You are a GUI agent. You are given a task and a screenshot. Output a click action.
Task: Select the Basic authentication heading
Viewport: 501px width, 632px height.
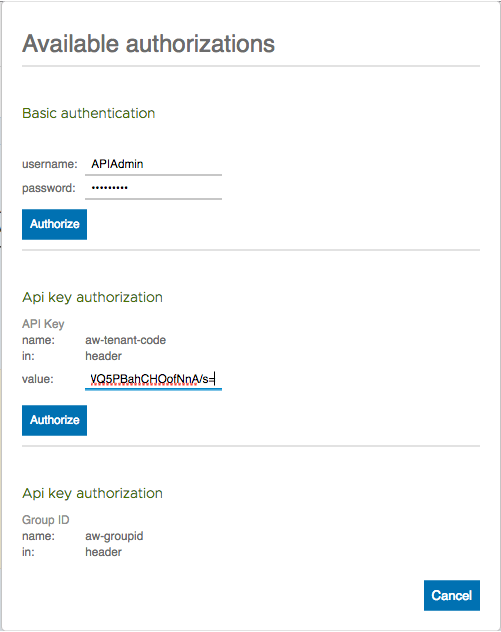pyautogui.click(x=89, y=113)
